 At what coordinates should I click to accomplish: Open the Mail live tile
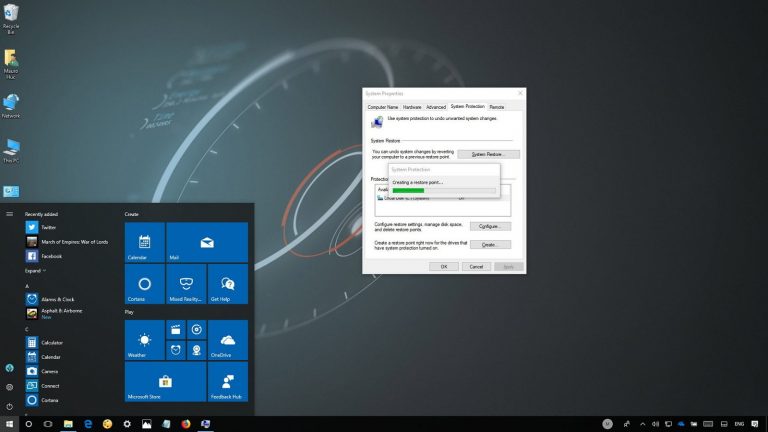[x=207, y=242]
